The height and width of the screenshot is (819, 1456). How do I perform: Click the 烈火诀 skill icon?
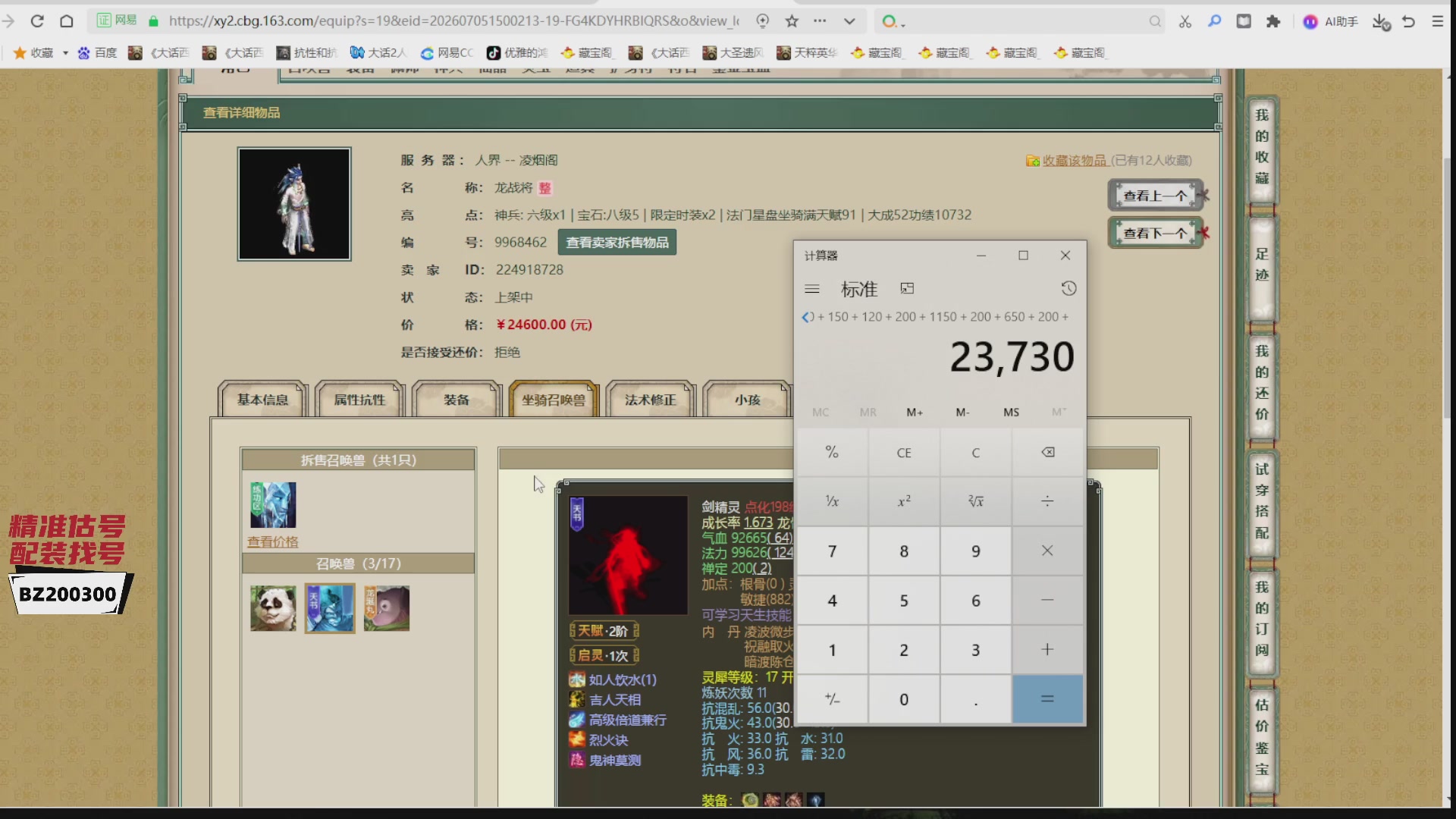[577, 739]
